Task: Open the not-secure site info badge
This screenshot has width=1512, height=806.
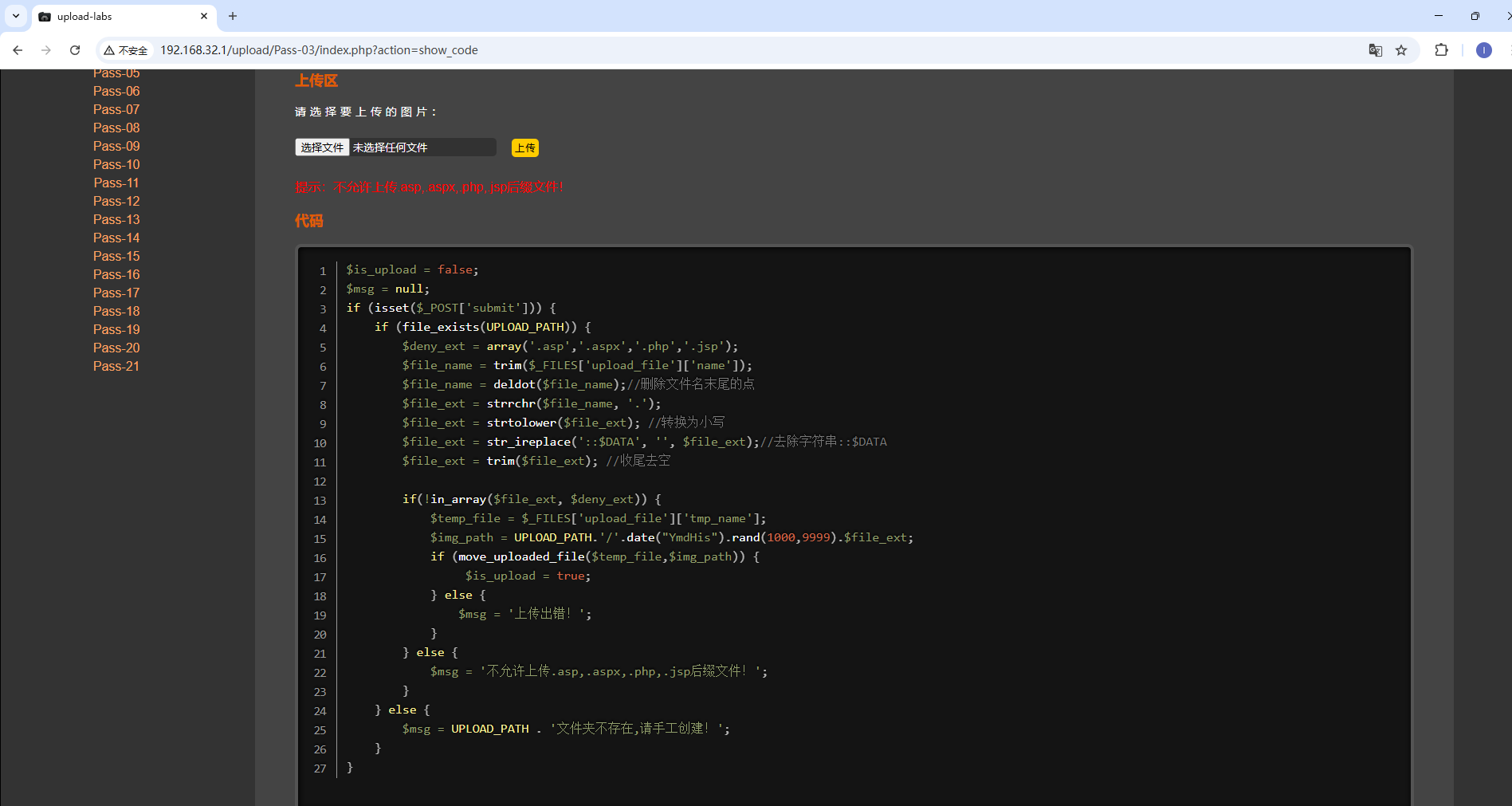Action: [x=126, y=50]
